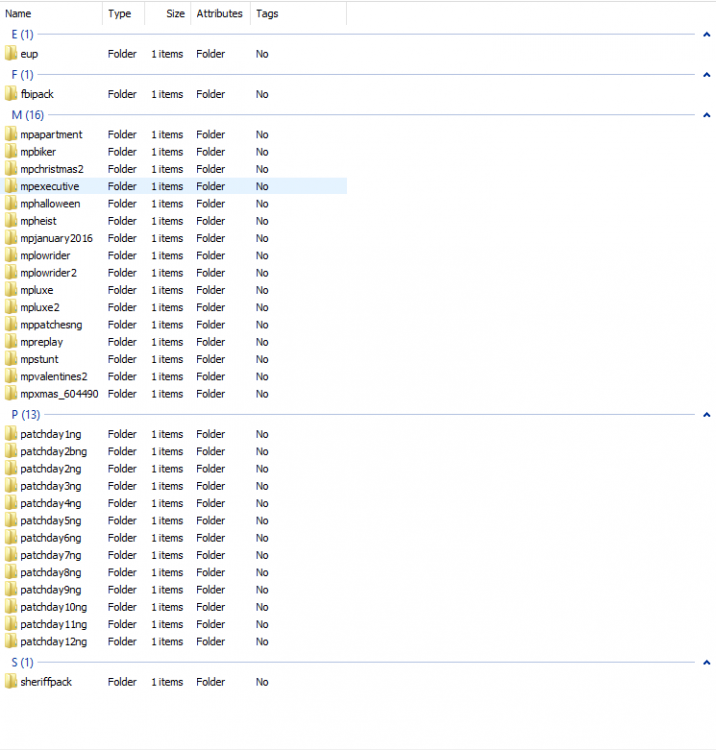Click the 'No' tag in sheriffpack row
Image resolution: width=716 pixels, height=750 pixels.
[262, 682]
